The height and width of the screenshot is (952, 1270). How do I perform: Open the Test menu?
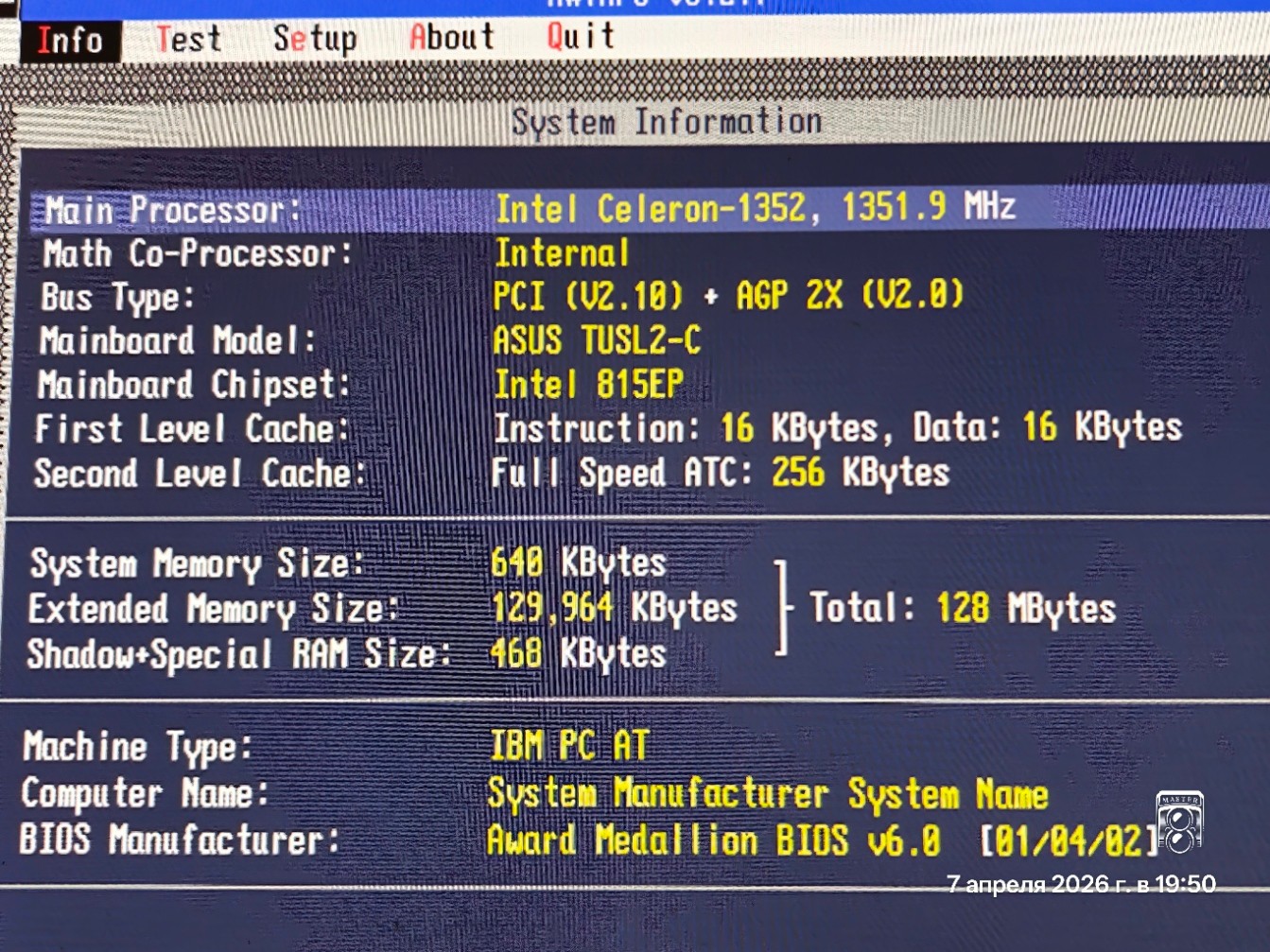188,39
